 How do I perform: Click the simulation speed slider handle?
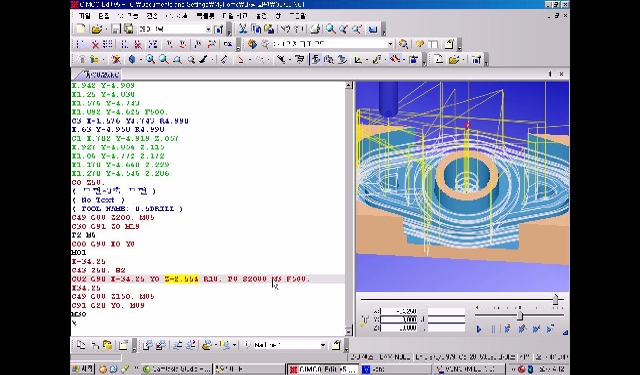tap(520, 315)
